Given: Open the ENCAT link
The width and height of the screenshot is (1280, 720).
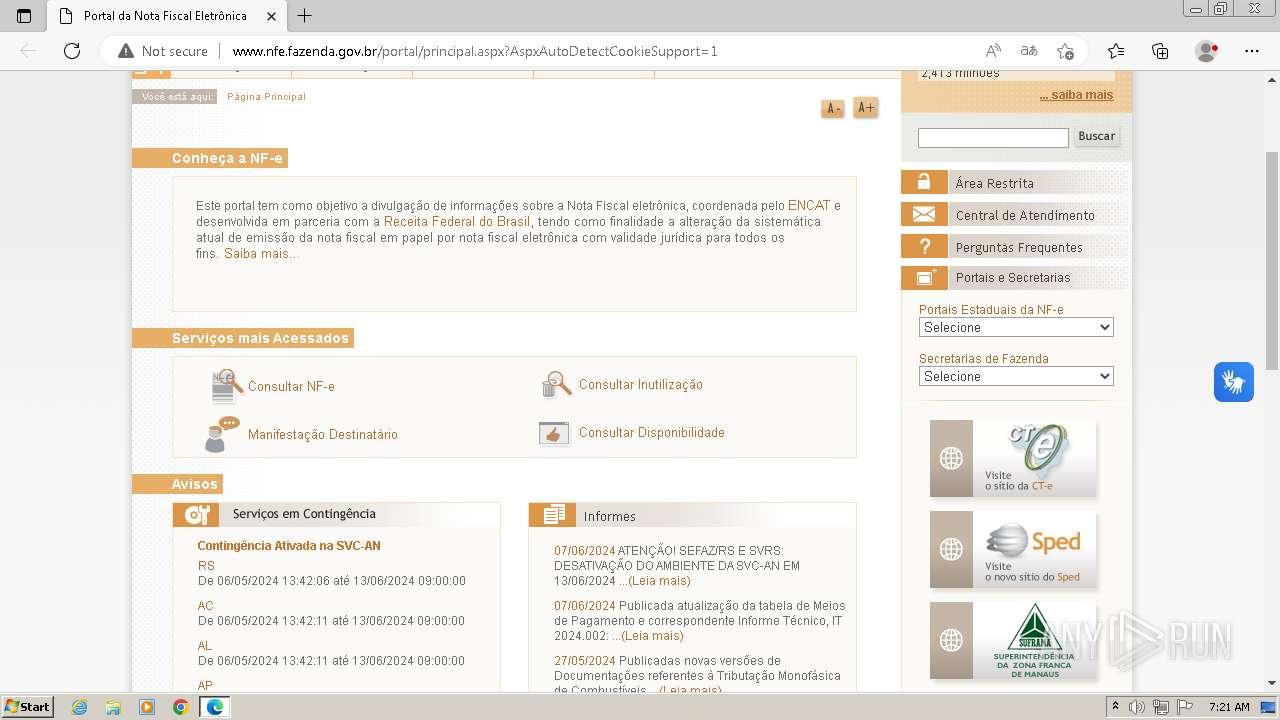Looking at the screenshot, I should [809, 206].
